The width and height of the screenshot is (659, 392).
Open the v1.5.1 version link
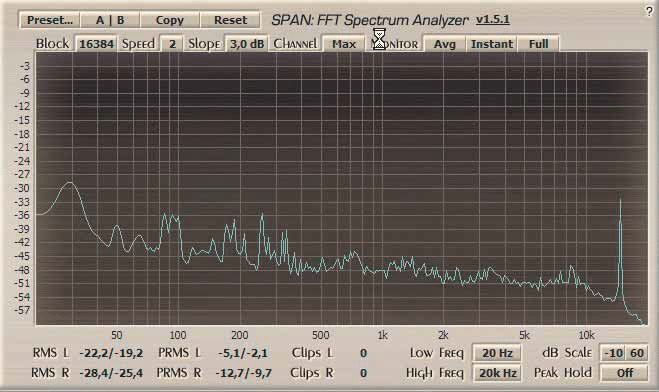click(x=493, y=19)
